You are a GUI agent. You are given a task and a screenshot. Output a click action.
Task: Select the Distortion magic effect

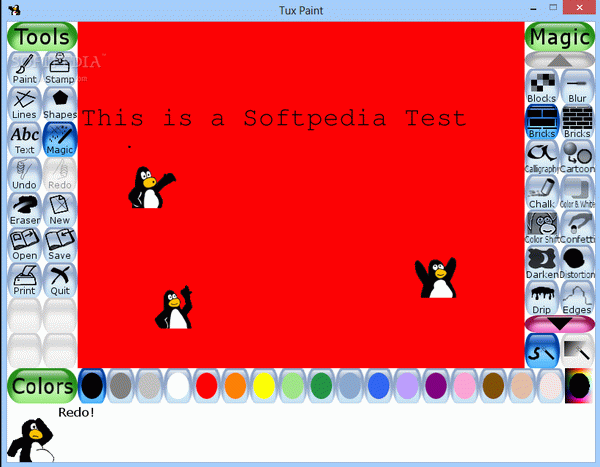pyautogui.click(x=577, y=263)
